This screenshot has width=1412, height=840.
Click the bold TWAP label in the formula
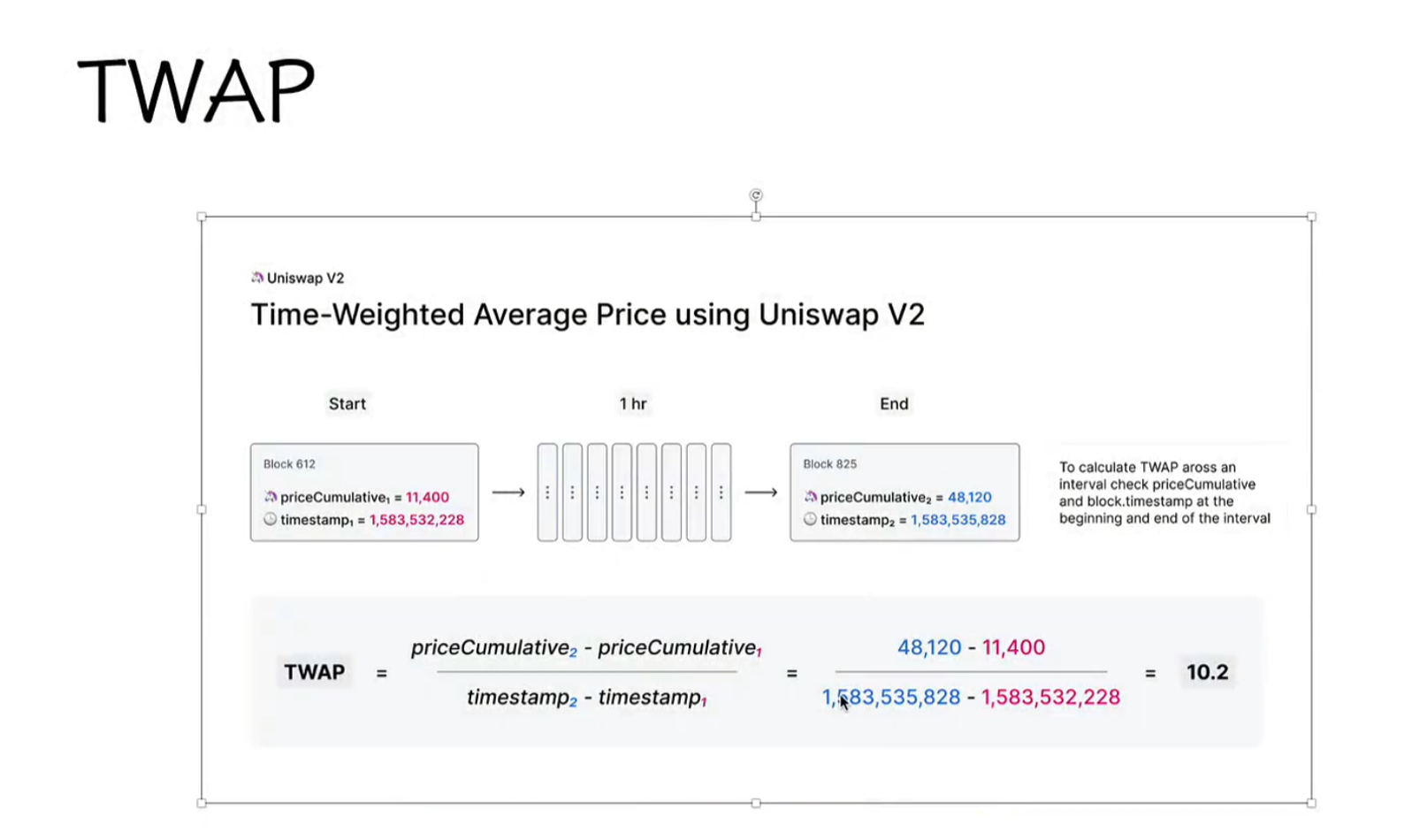tap(315, 672)
